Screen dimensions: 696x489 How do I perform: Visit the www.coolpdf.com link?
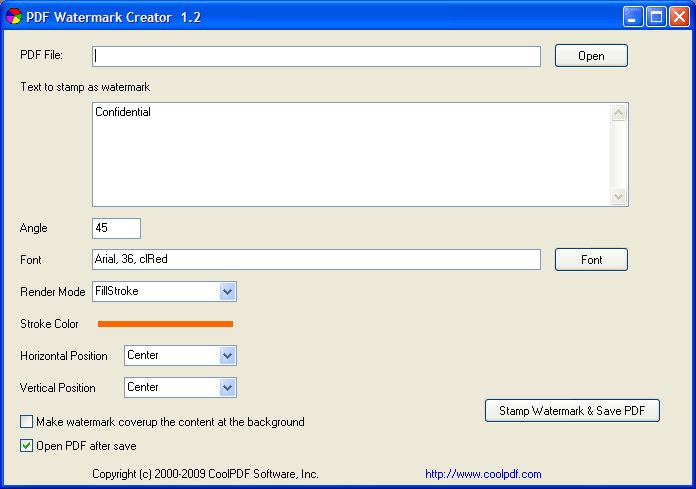pyautogui.click(x=483, y=474)
